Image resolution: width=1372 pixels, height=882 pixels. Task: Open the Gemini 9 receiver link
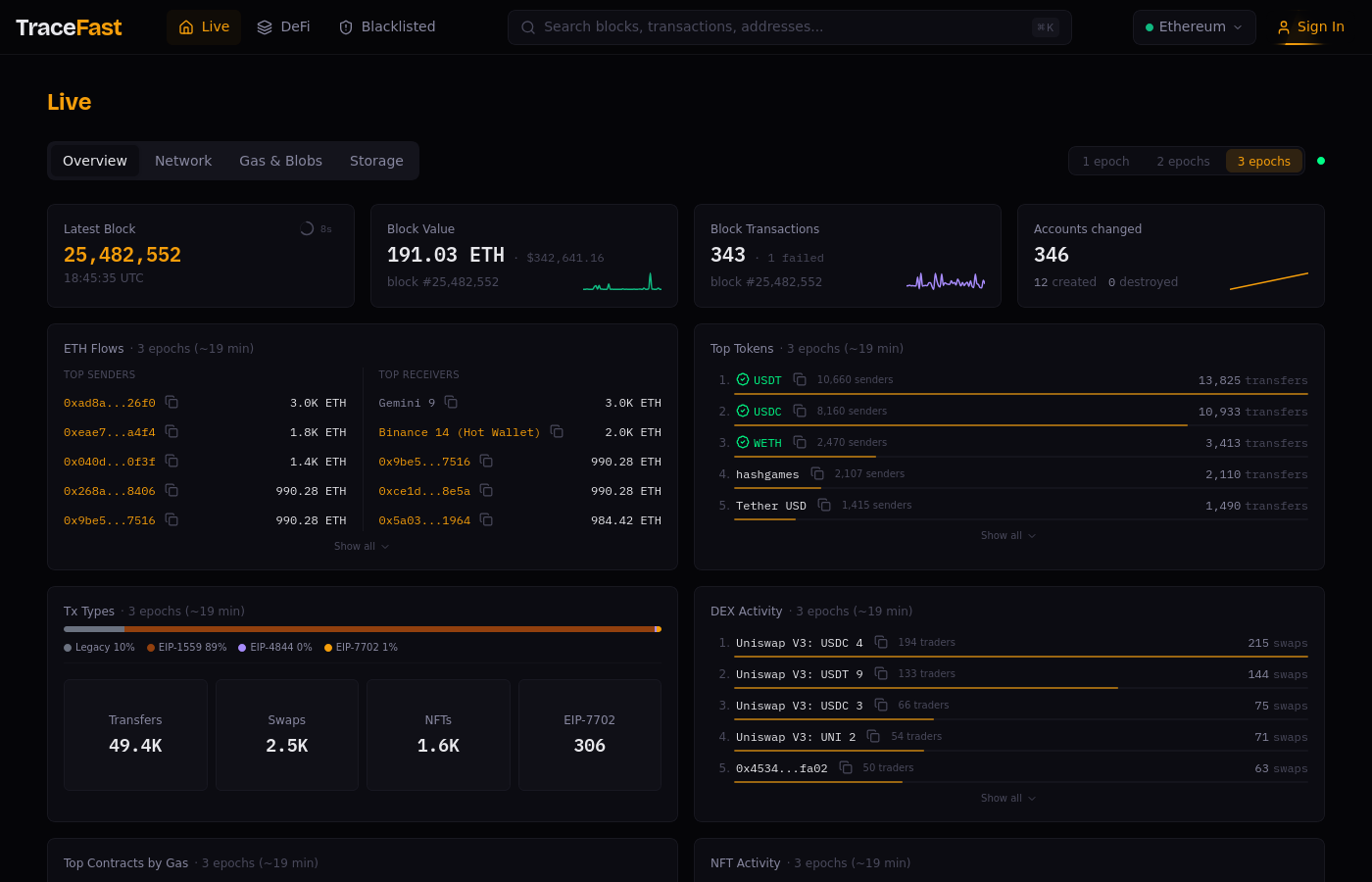[407, 403]
